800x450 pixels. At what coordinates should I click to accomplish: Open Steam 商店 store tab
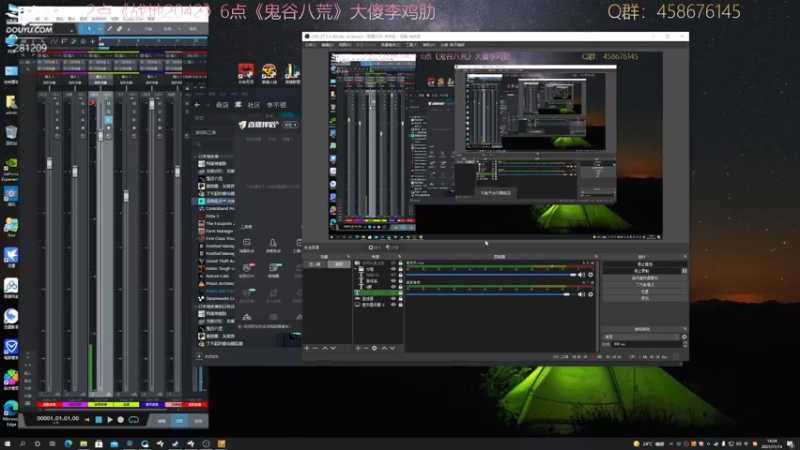[x=222, y=105]
